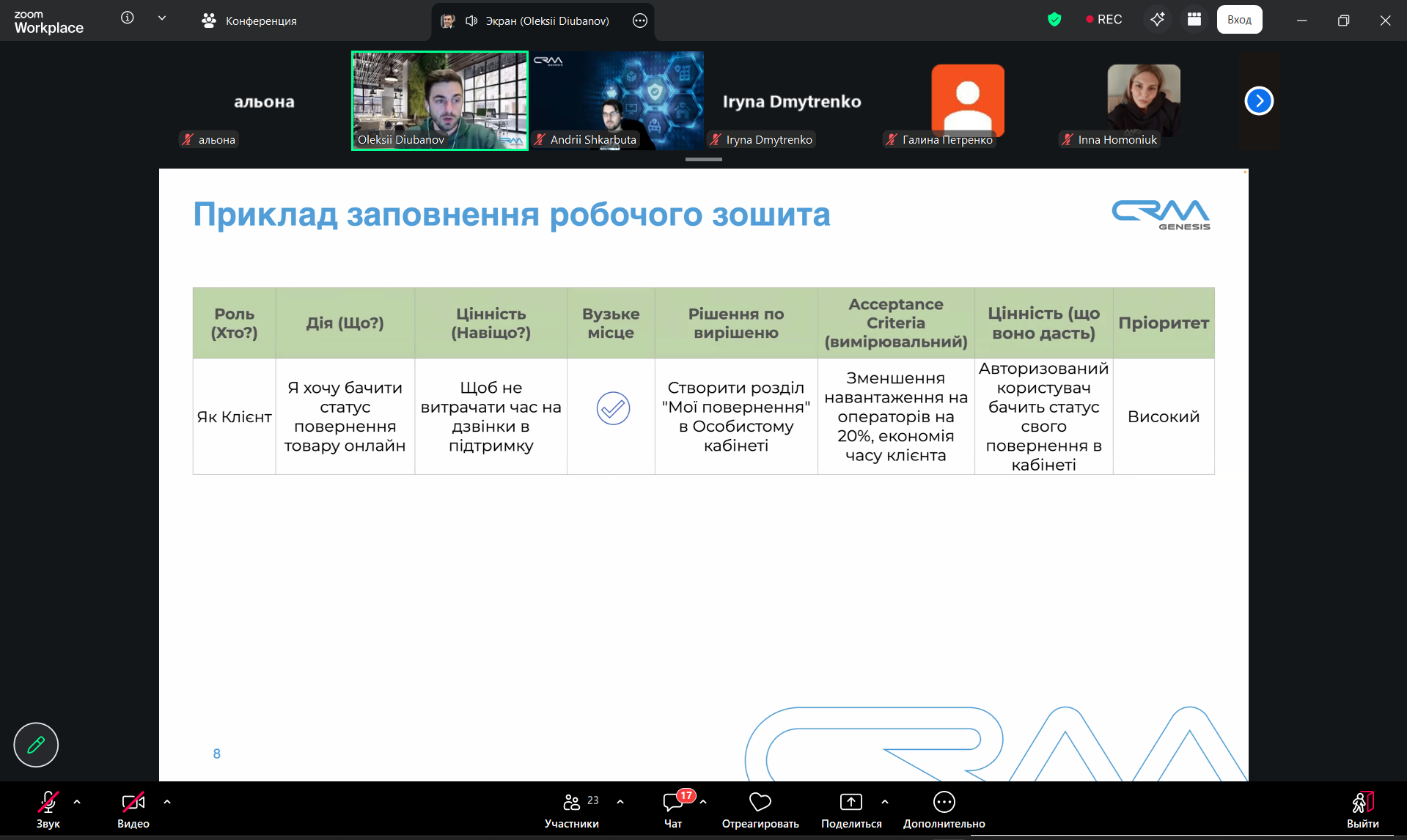Turn on camera with Видео button
The image size is (1407, 840).
tap(133, 809)
